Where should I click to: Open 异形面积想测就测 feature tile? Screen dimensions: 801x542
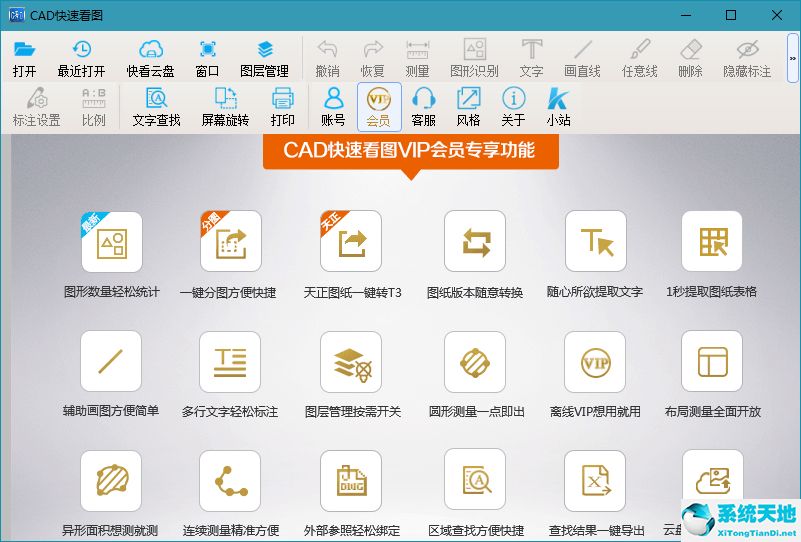pyautogui.click(x=111, y=481)
